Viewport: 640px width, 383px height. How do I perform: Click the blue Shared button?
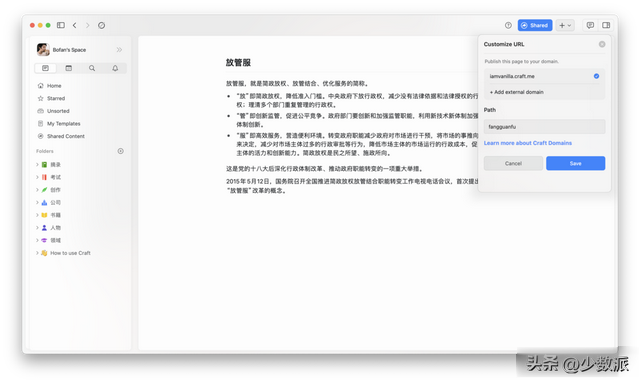535,25
